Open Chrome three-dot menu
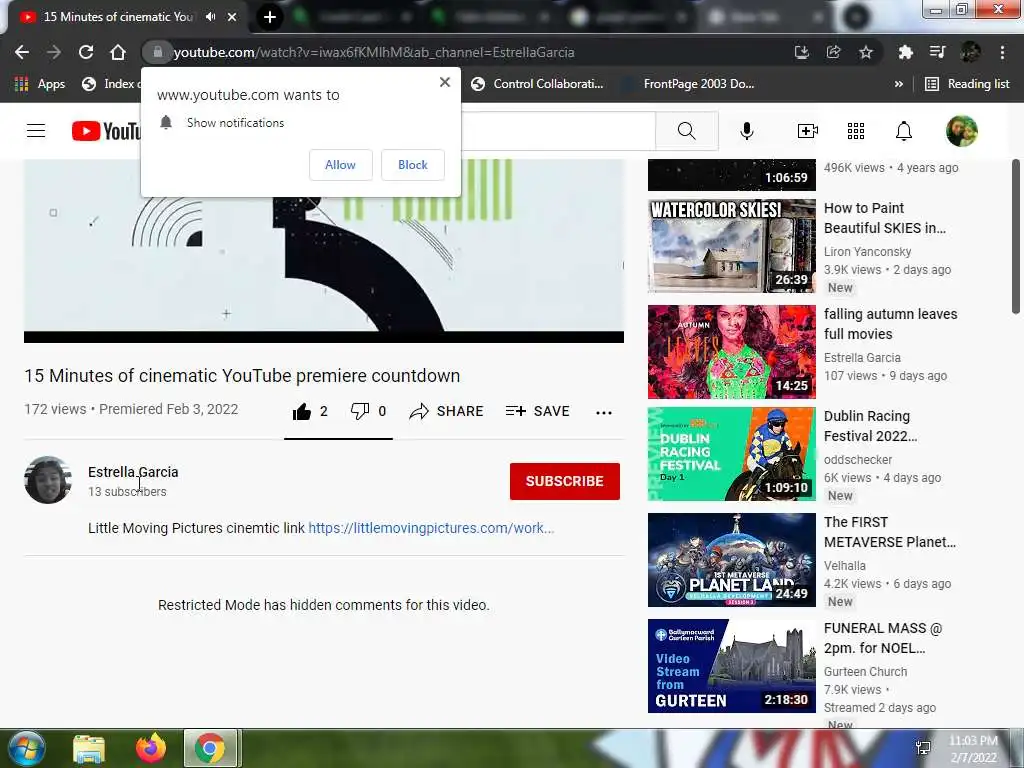This screenshot has height=768, width=1024. [1002, 52]
